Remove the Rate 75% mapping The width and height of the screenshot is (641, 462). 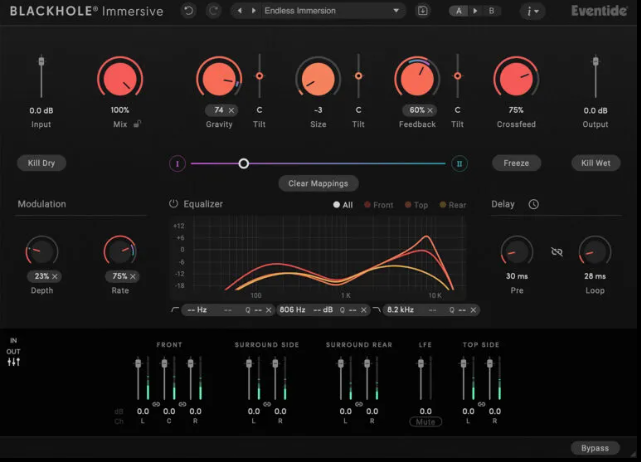tap(133, 277)
